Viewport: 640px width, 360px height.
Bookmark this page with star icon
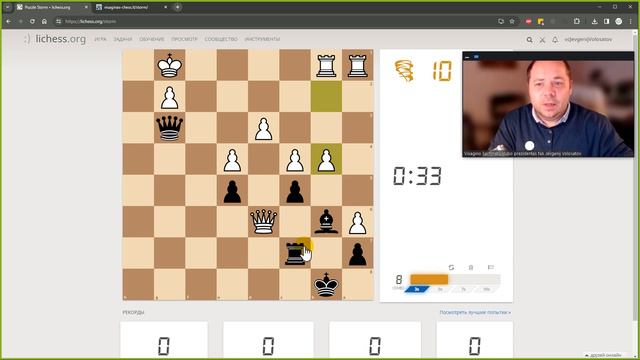(x=512, y=21)
